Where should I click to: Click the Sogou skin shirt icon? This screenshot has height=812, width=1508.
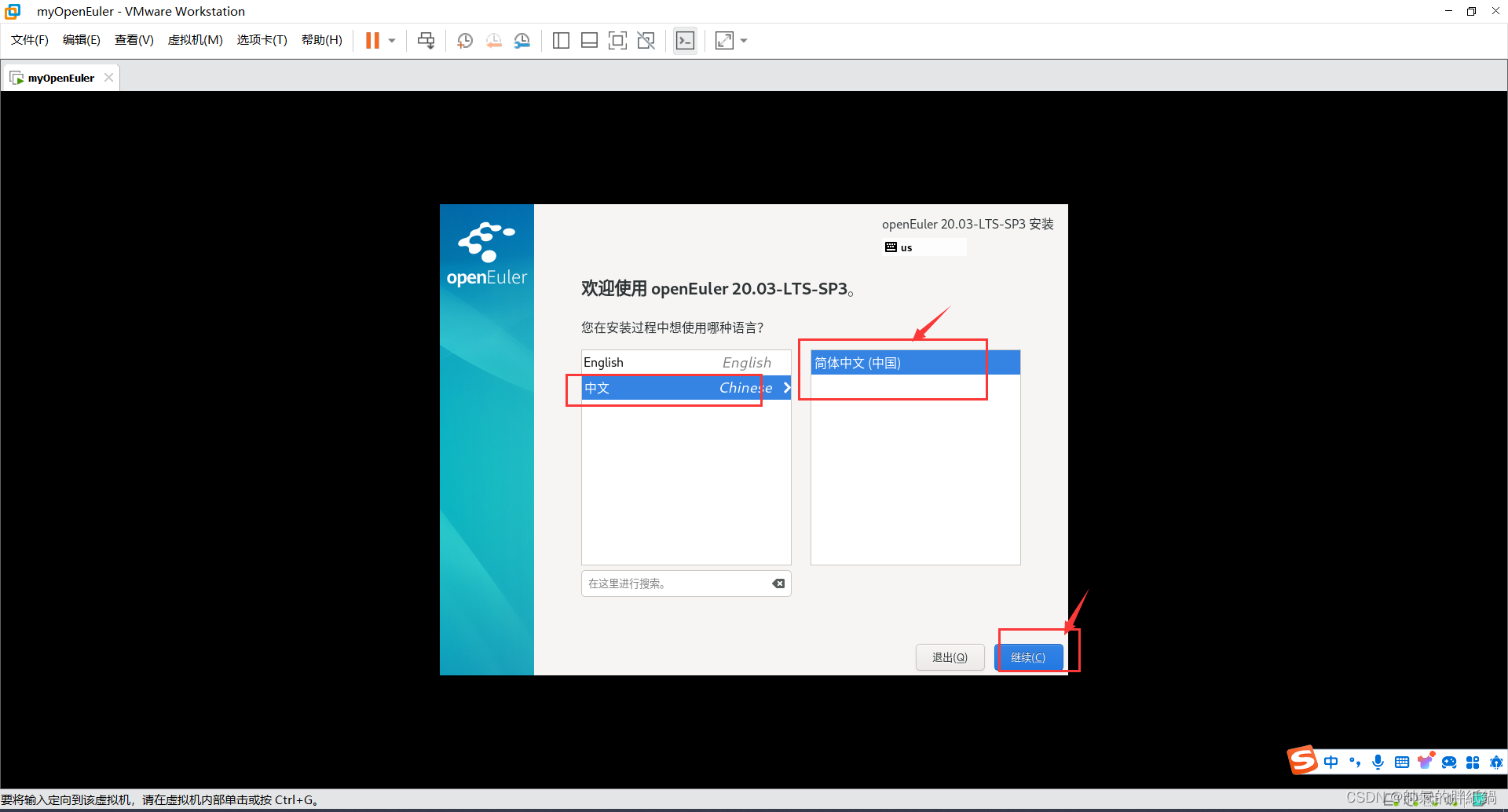pos(1426,761)
